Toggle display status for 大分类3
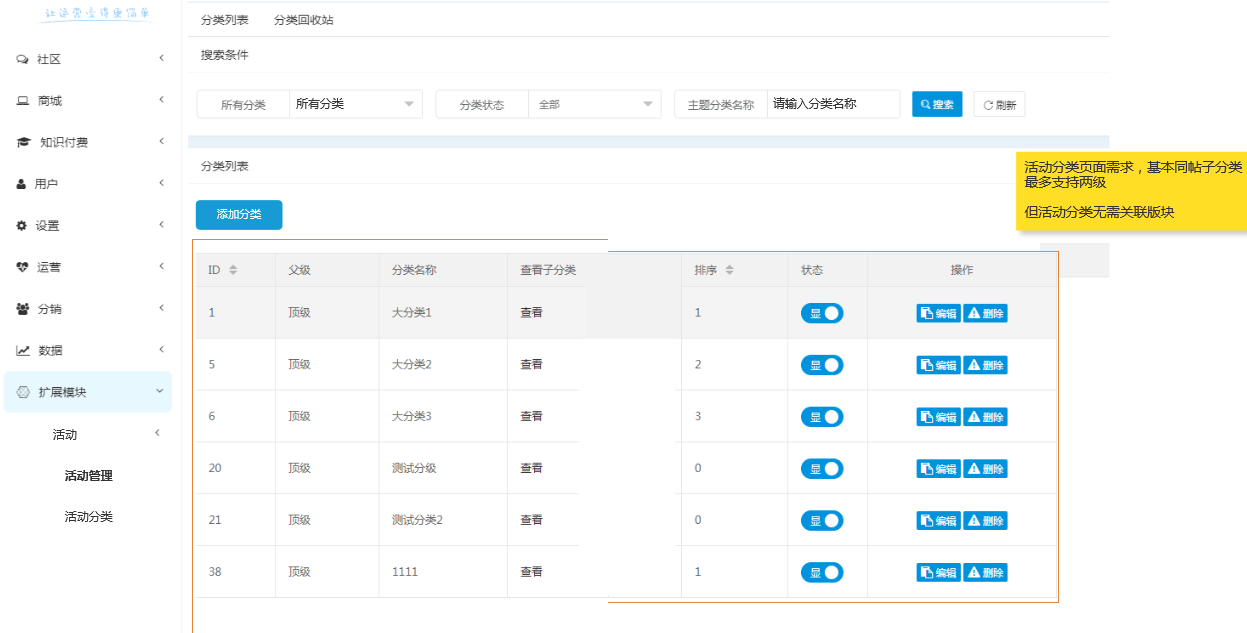This screenshot has height=633, width=1247. tap(822, 417)
